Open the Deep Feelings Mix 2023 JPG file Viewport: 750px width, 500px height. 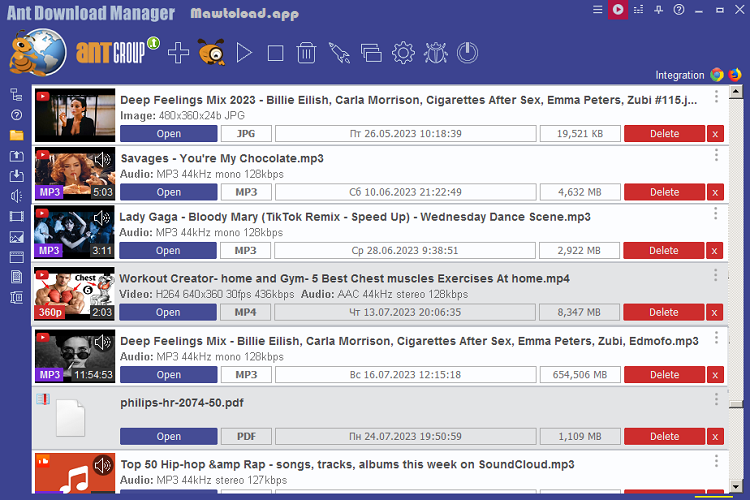[169, 133]
